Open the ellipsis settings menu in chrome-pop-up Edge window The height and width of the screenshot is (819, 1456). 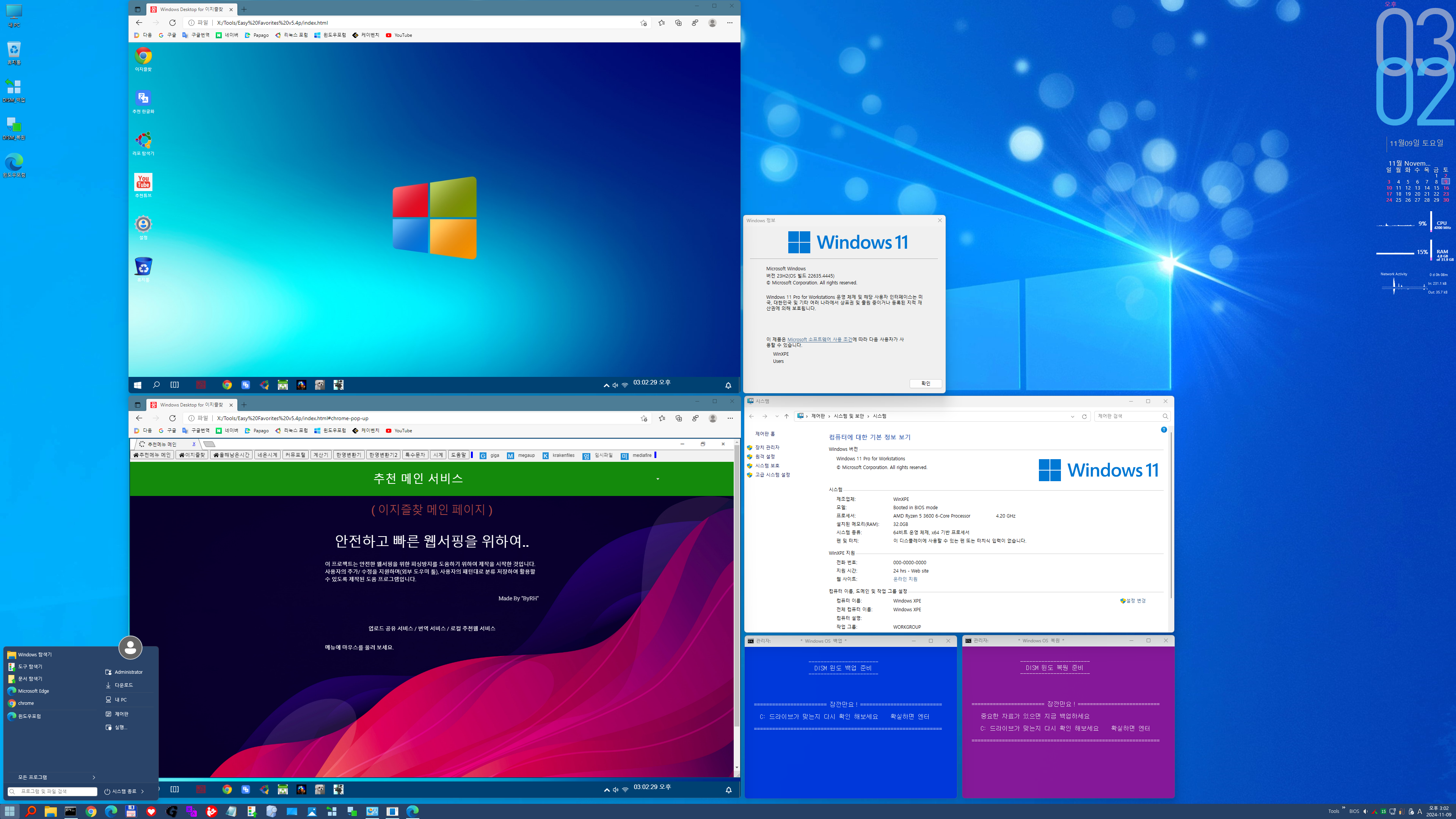click(x=730, y=418)
